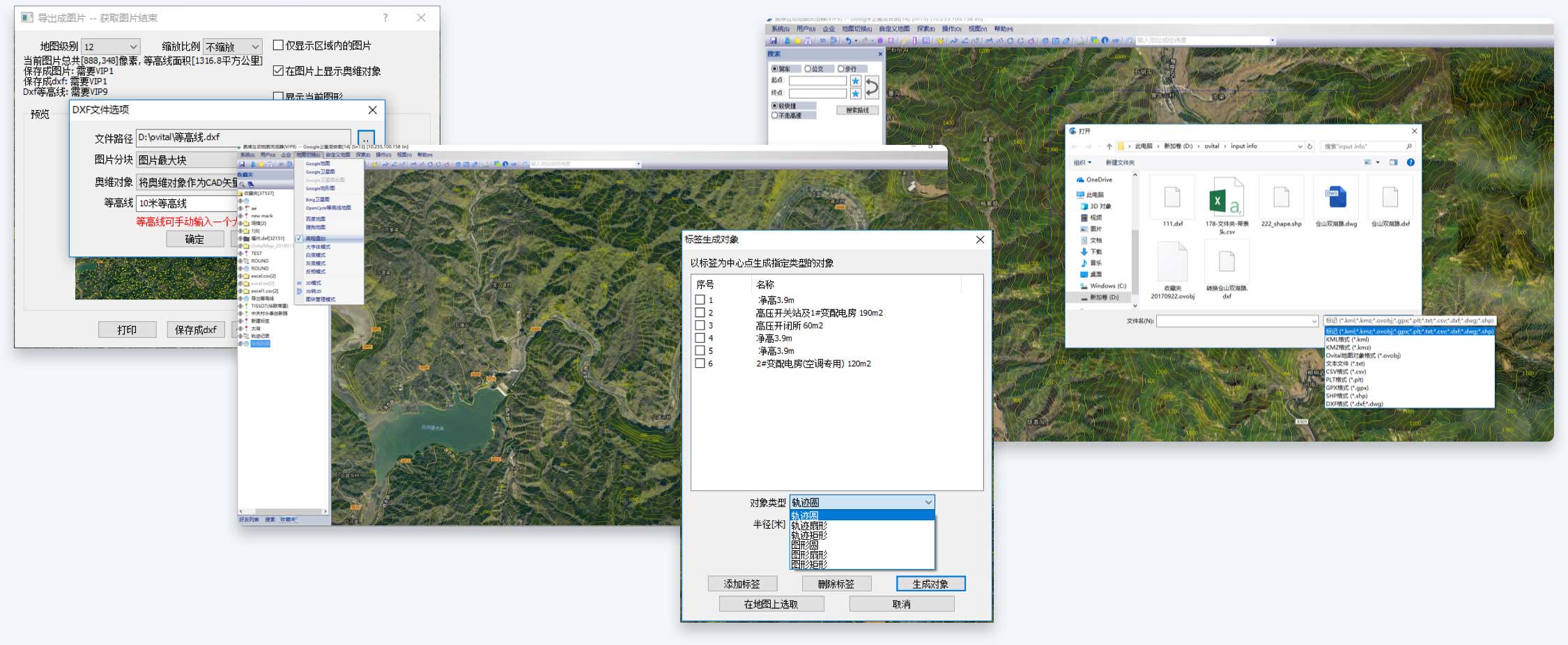Click the 保存成dxf button
This screenshot has width=1568, height=645.
coord(195,329)
